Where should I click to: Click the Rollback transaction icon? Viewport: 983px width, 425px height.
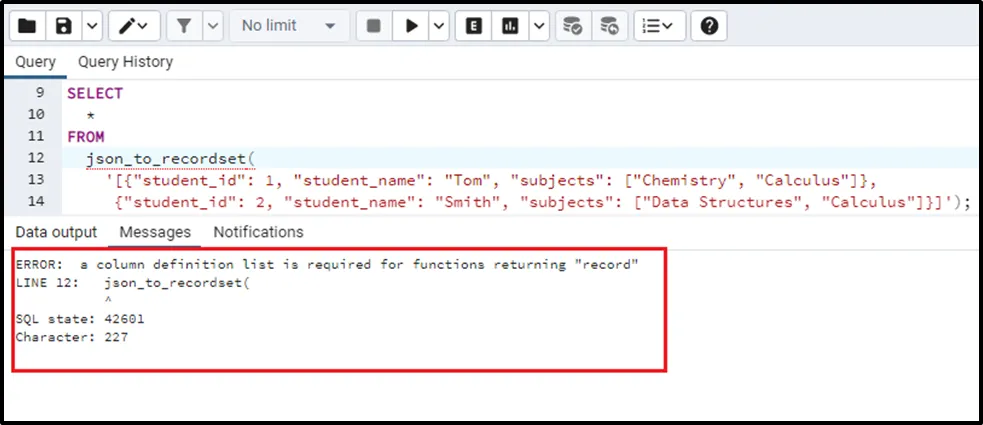(x=608, y=26)
